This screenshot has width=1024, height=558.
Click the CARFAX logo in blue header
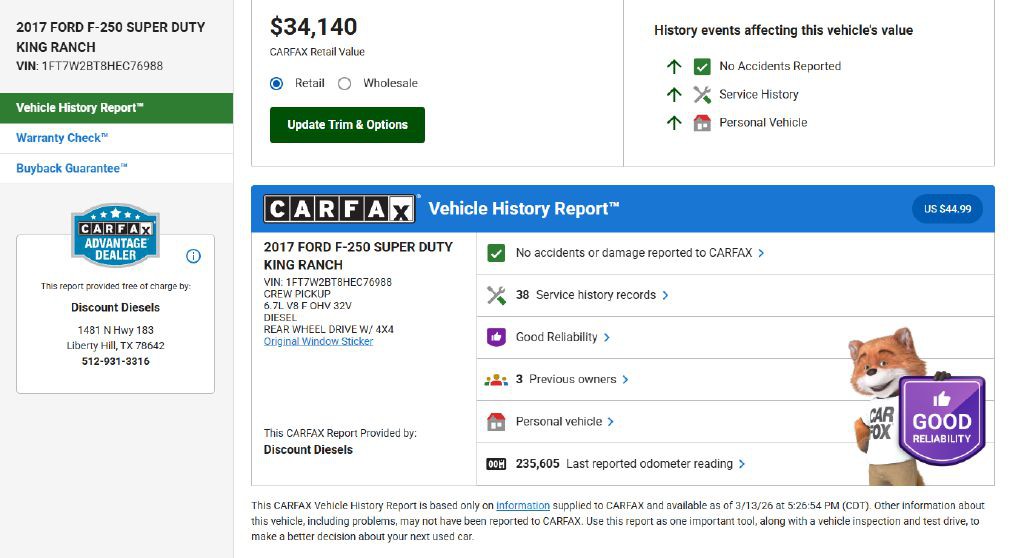tap(338, 209)
